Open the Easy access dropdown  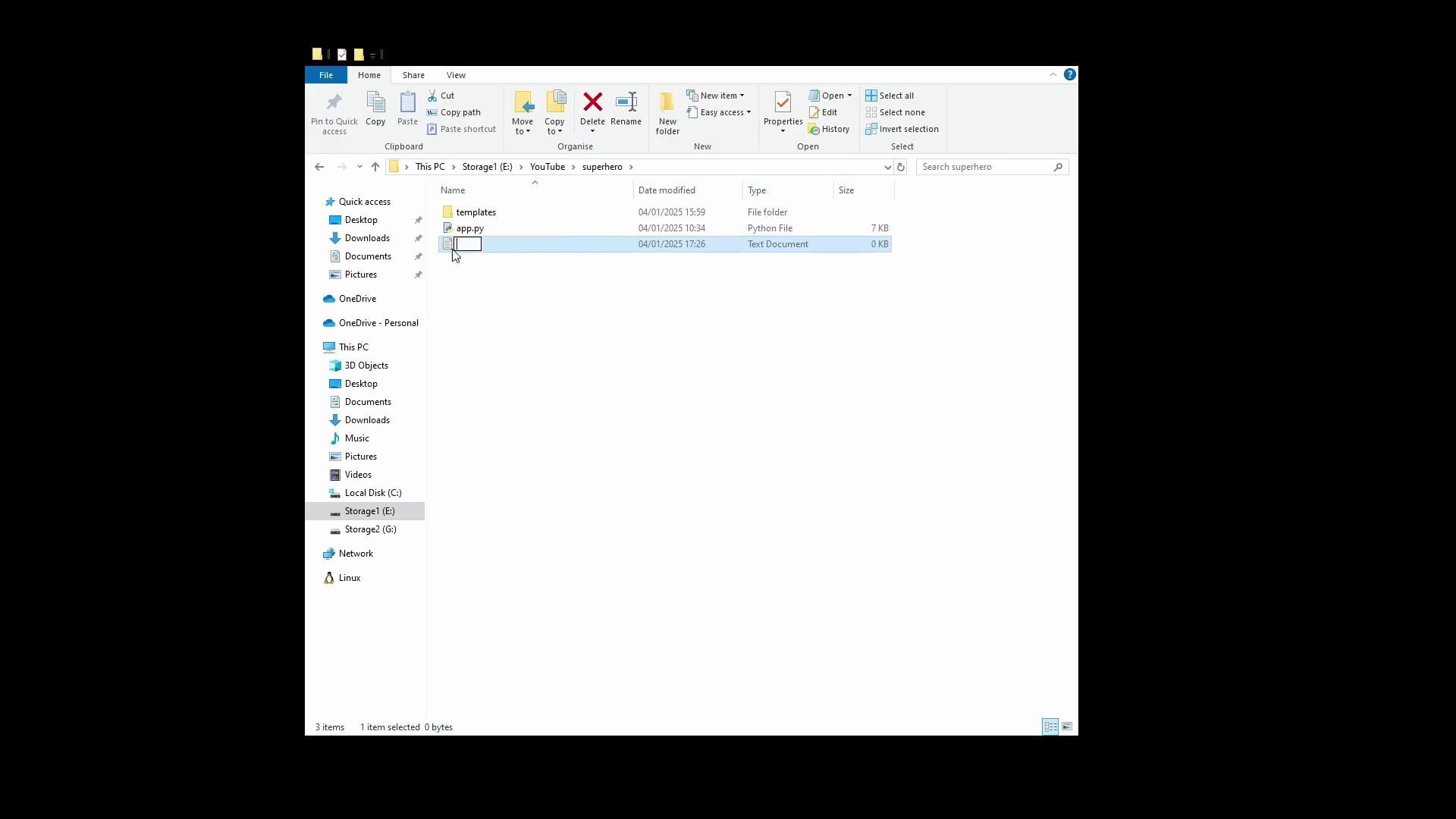[x=719, y=112]
